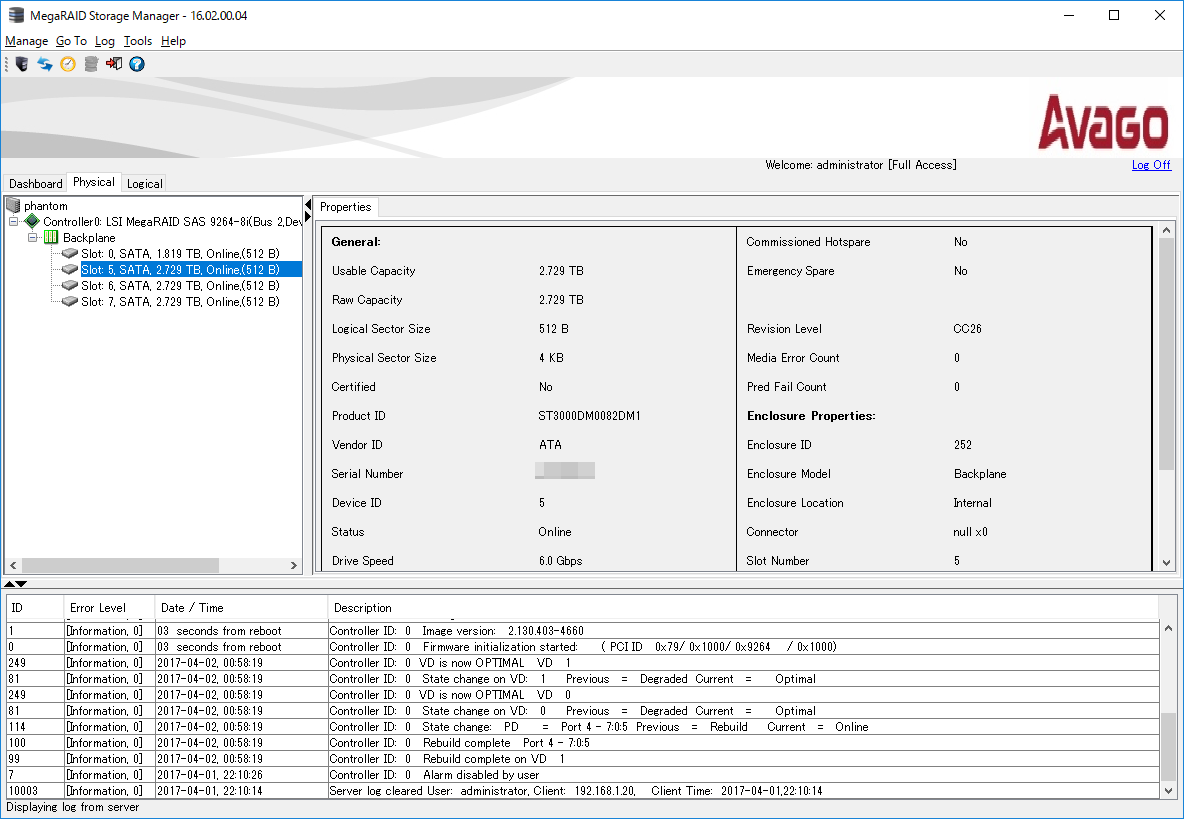
Task: Click the Enclosure Location value Internal
Action: point(973,503)
